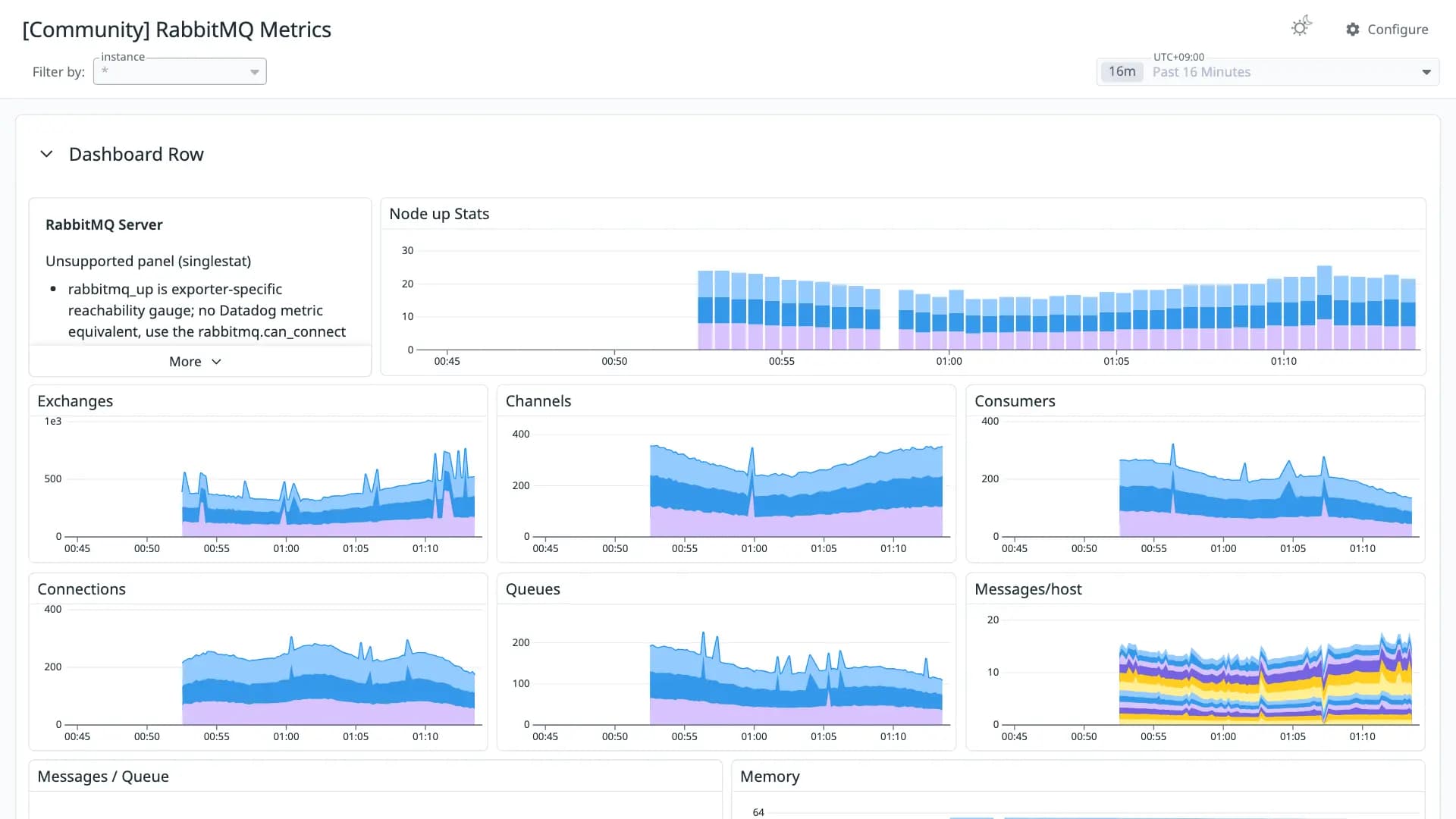Click the RabbitMQ Server panel title
This screenshot has height=819, width=1456.
[104, 224]
